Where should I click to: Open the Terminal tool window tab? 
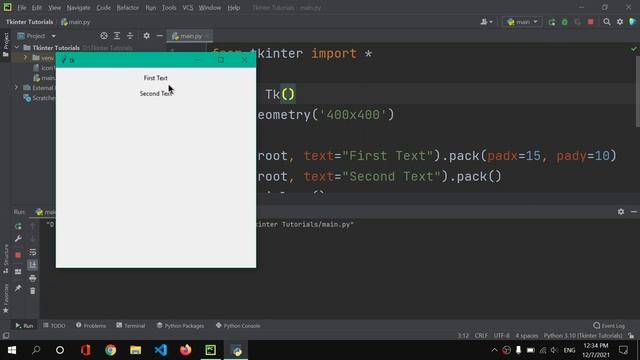coord(131,326)
